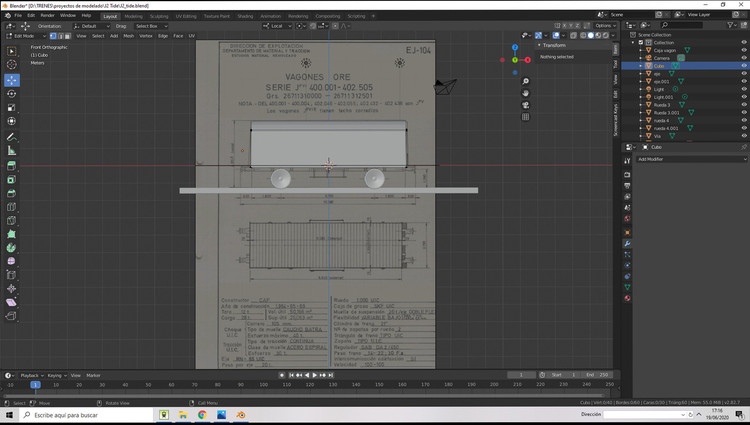Expand the Caja vagon tree item

(641, 50)
